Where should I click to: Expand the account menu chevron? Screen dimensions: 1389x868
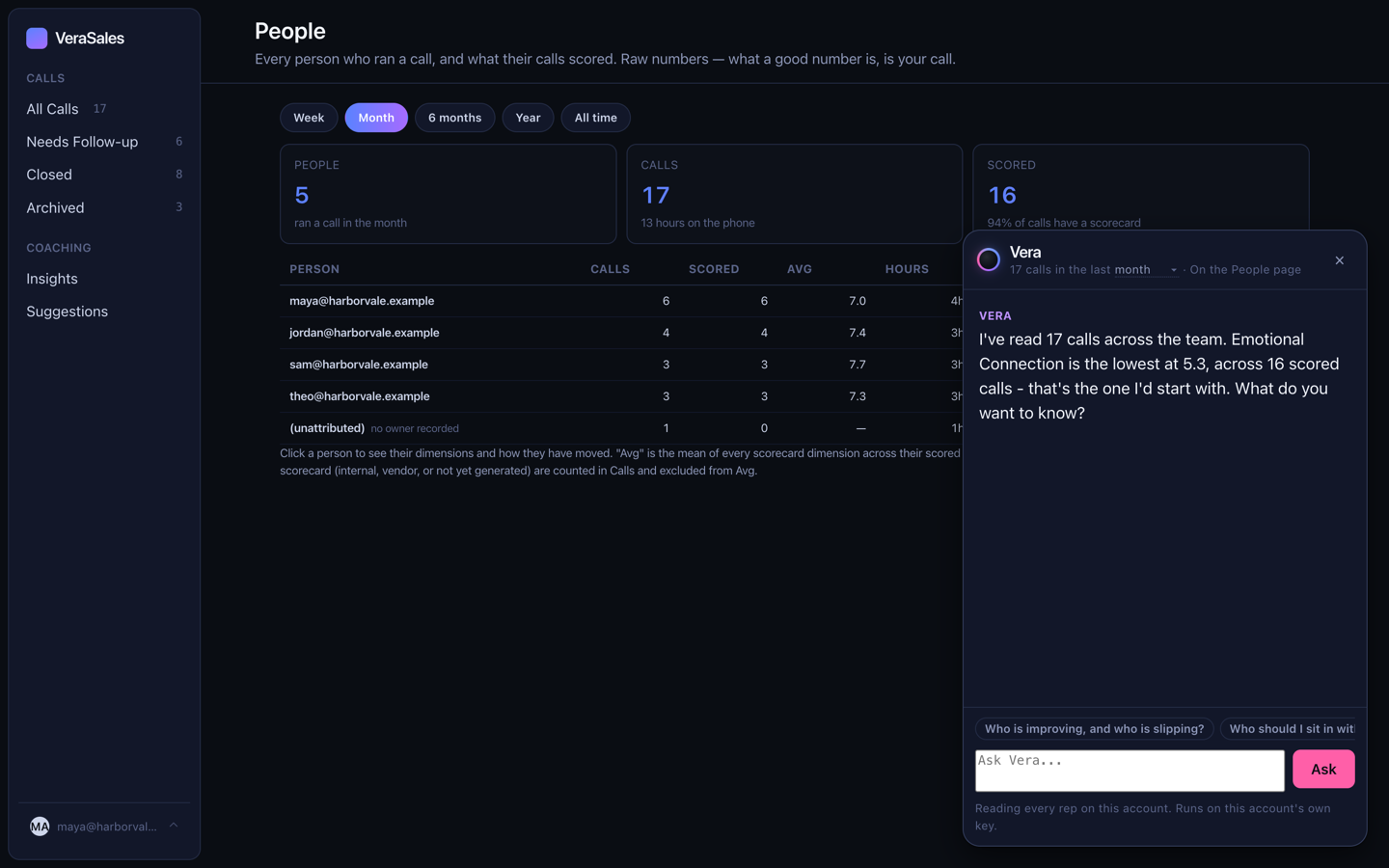(x=174, y=826)
